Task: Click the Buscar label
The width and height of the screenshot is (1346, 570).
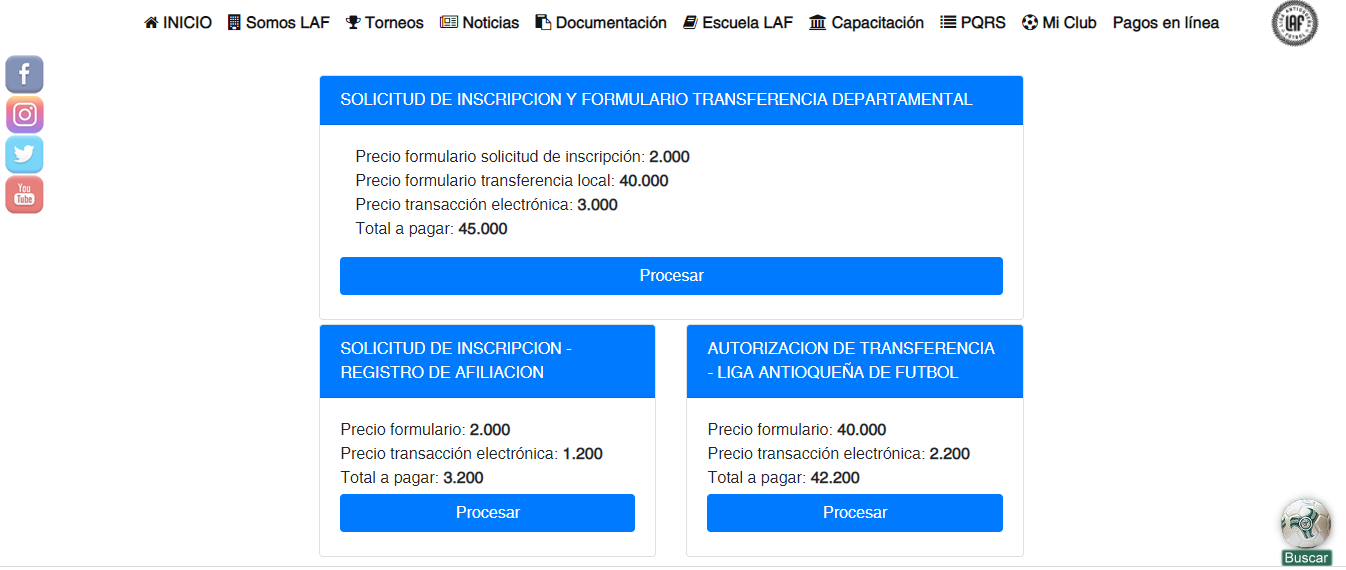Action: coord(1306,558)
